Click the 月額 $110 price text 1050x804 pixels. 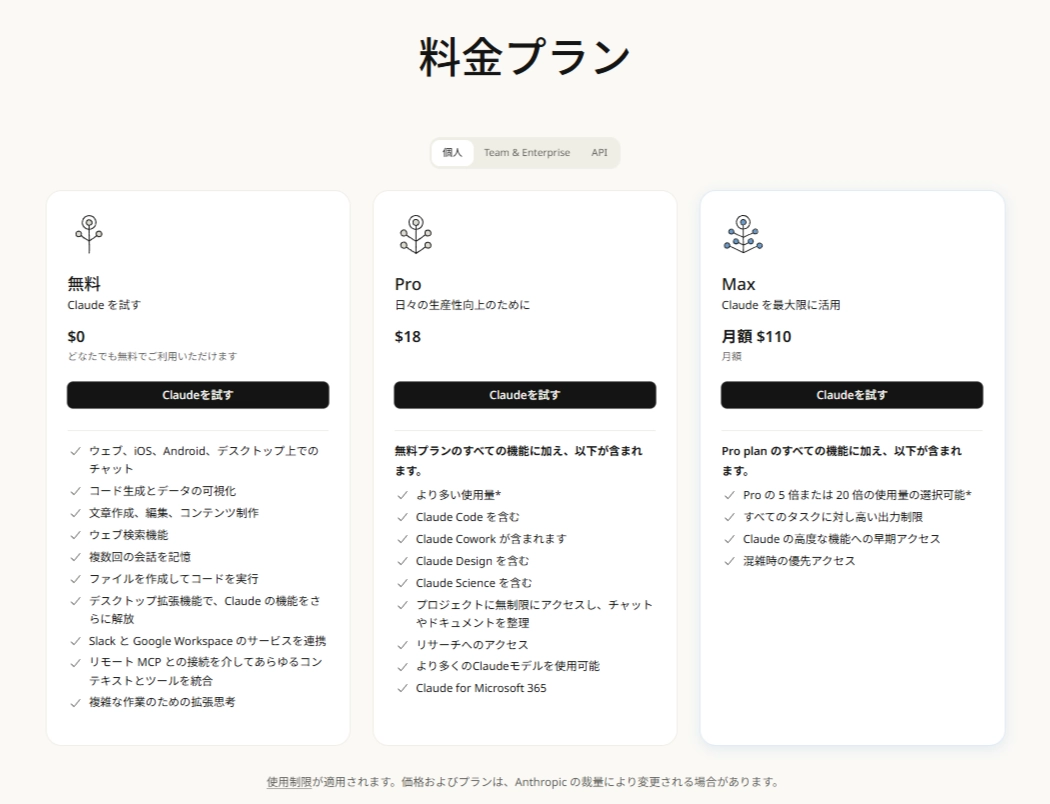point(756,337)
